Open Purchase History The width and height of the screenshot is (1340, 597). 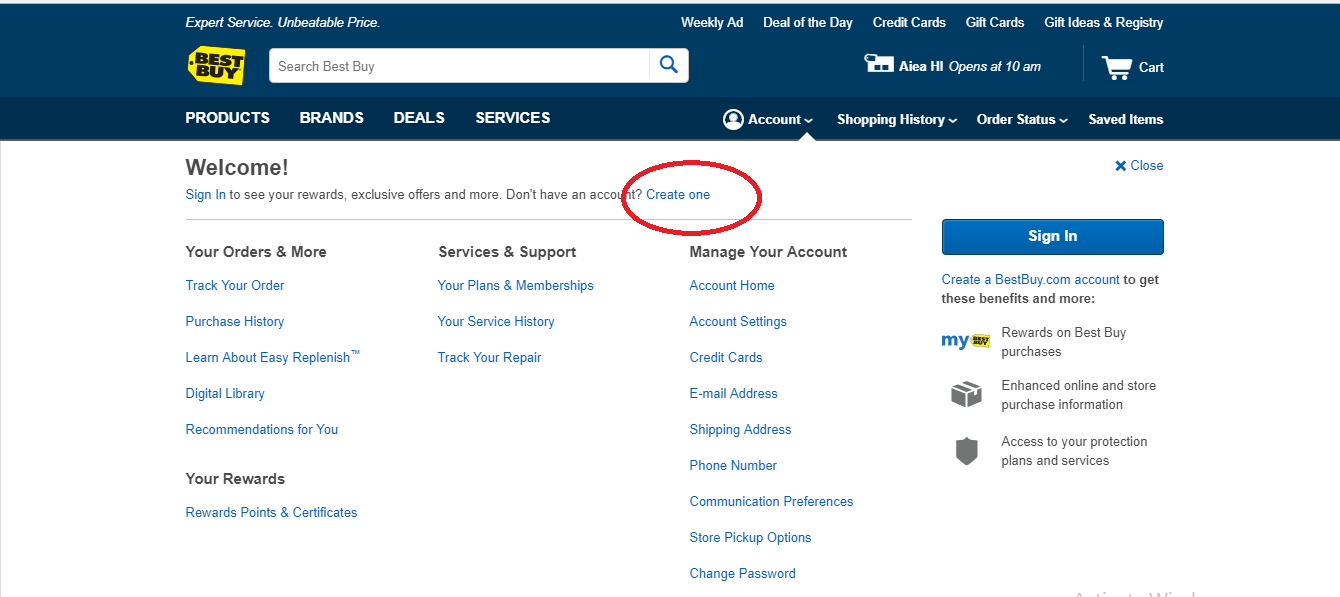235,321
